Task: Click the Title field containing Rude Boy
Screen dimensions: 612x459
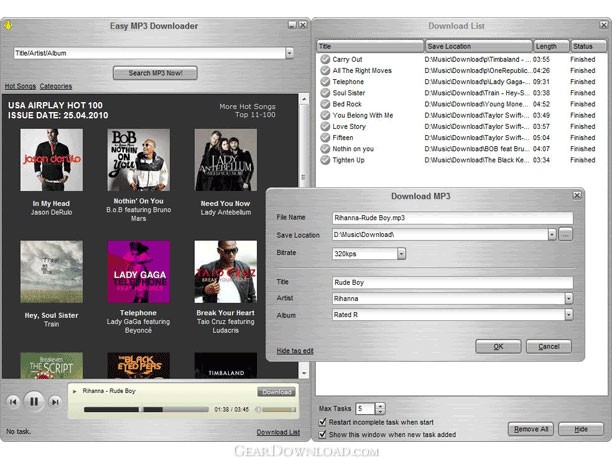Action: [x=453, y=282]
